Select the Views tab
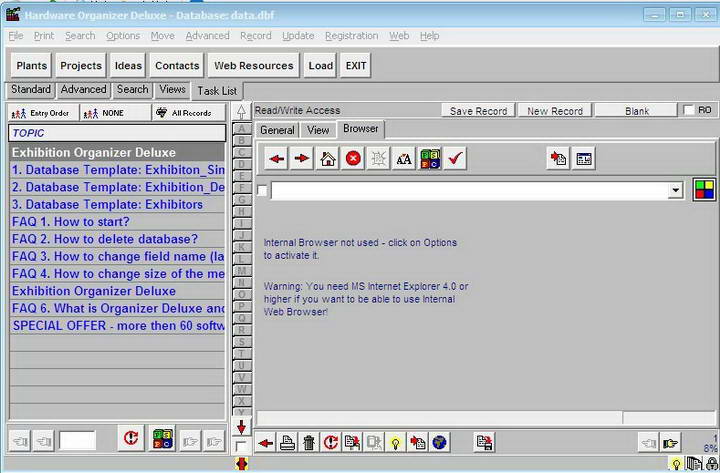The width and height of the screenshot is (720, 473). click(172, 90)
